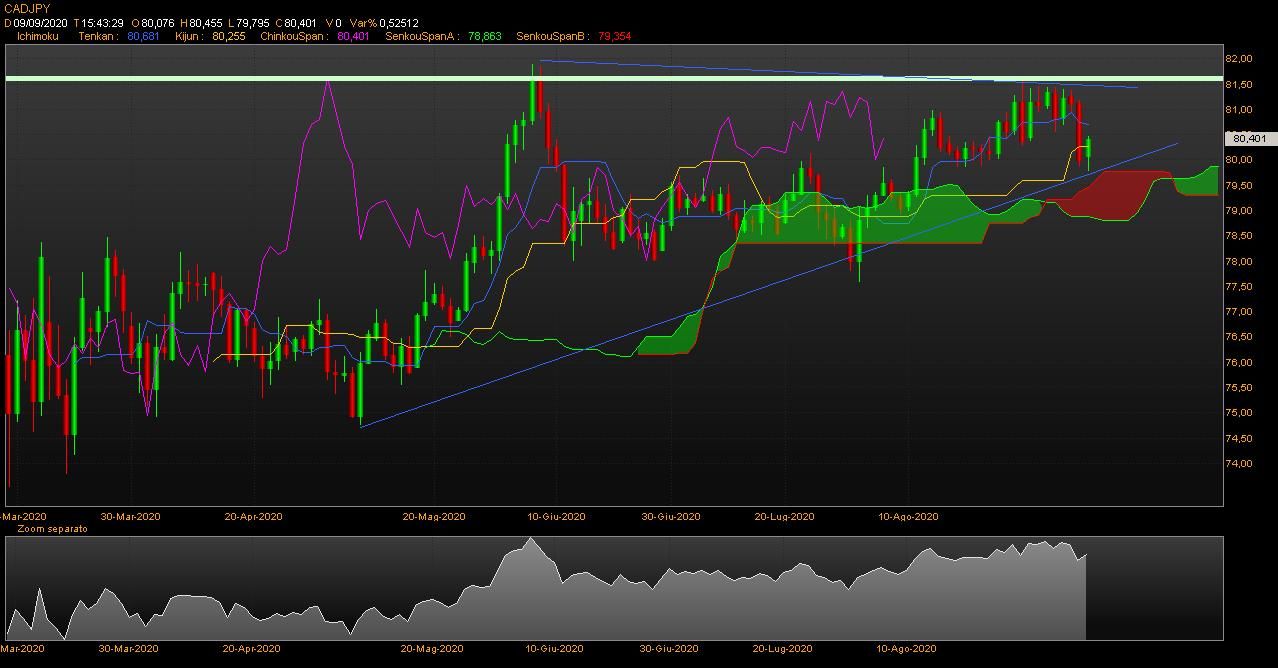Click the Var% value 0,52512
Screen dimensions: 1278x668
(398, 22)
